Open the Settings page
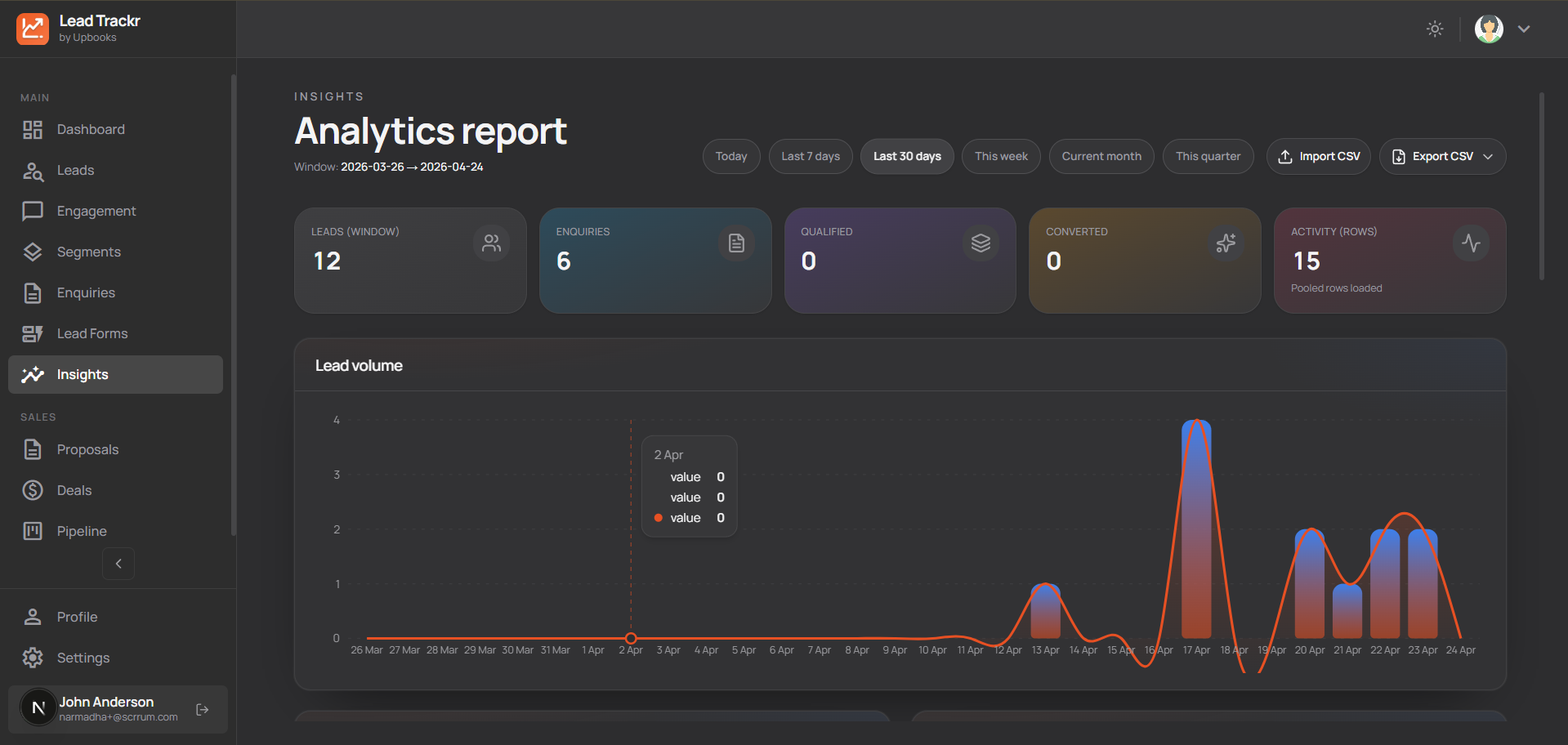This screenshot has width=1568, height=745. pos(83,658)
